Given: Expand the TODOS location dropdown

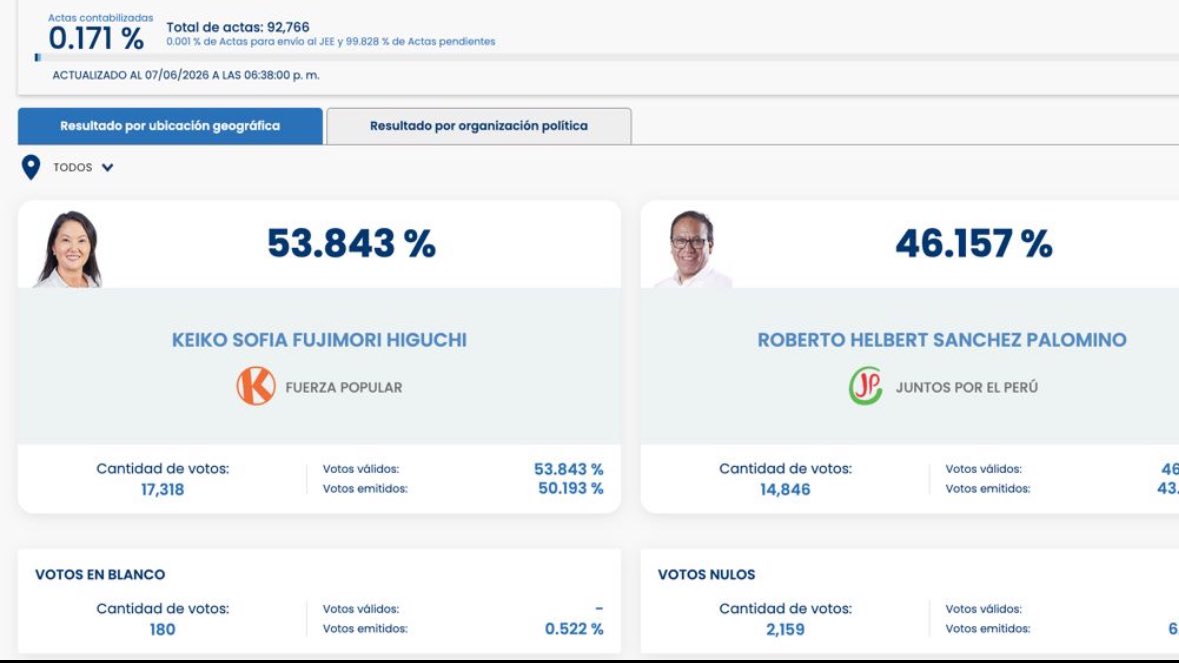Looking at the screenshot, I should (x=108, y=168).
